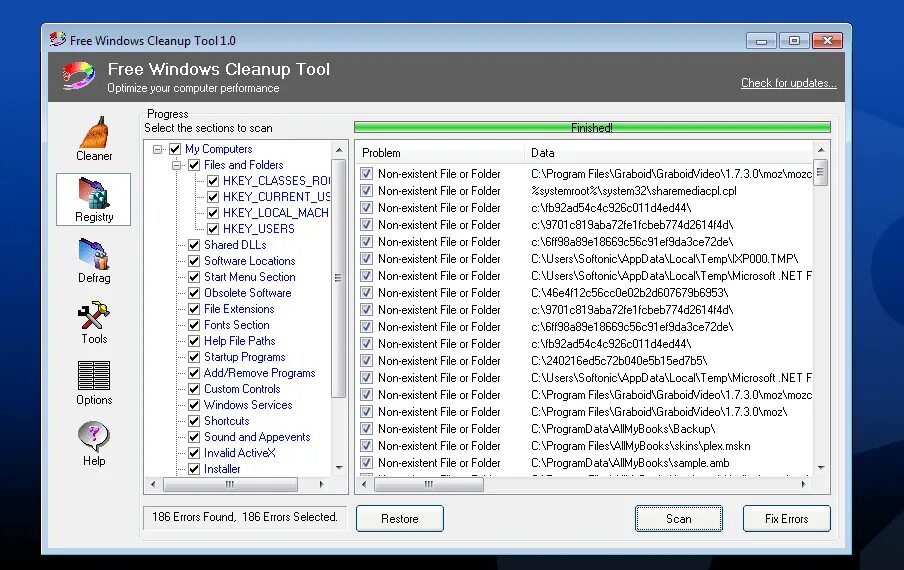Screen dimensions: 904x570
Task: Select the HKEY_CURRENT_USER tree item
Action: point(276,197)
